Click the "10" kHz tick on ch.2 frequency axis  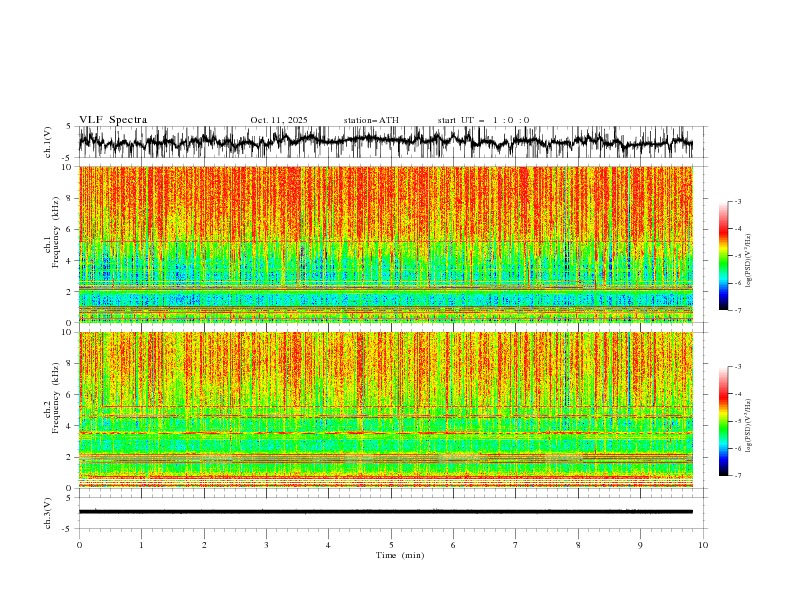[69, 332]
